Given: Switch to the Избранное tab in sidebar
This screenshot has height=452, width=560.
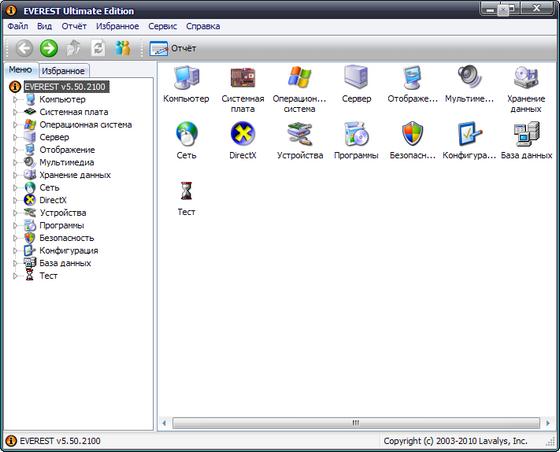Looking at the screenshot, I should (63, 71).
